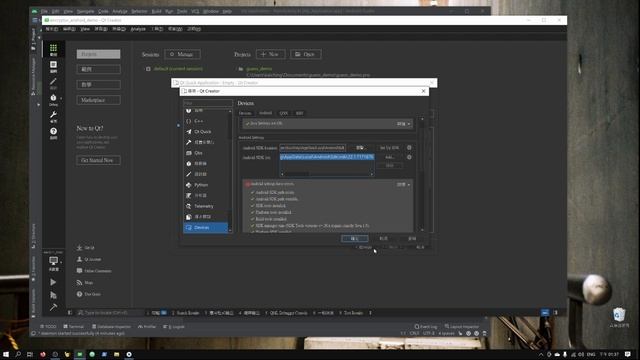Toggle left sidebar icon beside locator
Screen dimensions: 640x360
click(70, 313)
